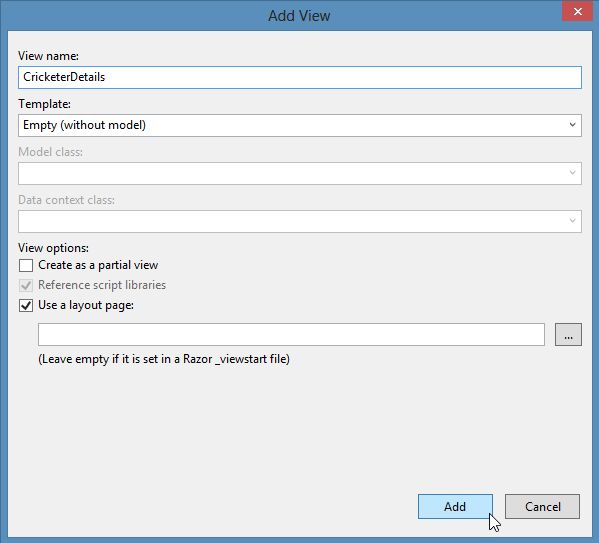
Task: Uncheck the Use a layout page checkbox
Action: tap(26, 306)
